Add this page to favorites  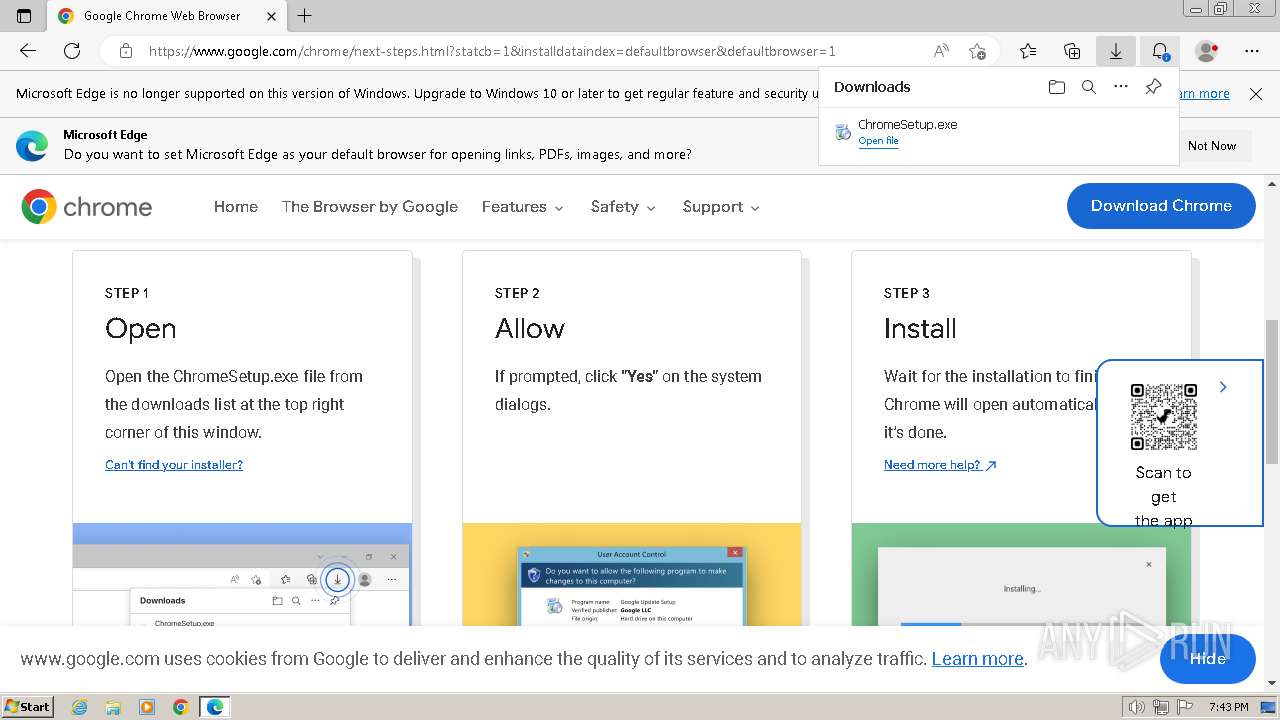pos(977,51)
